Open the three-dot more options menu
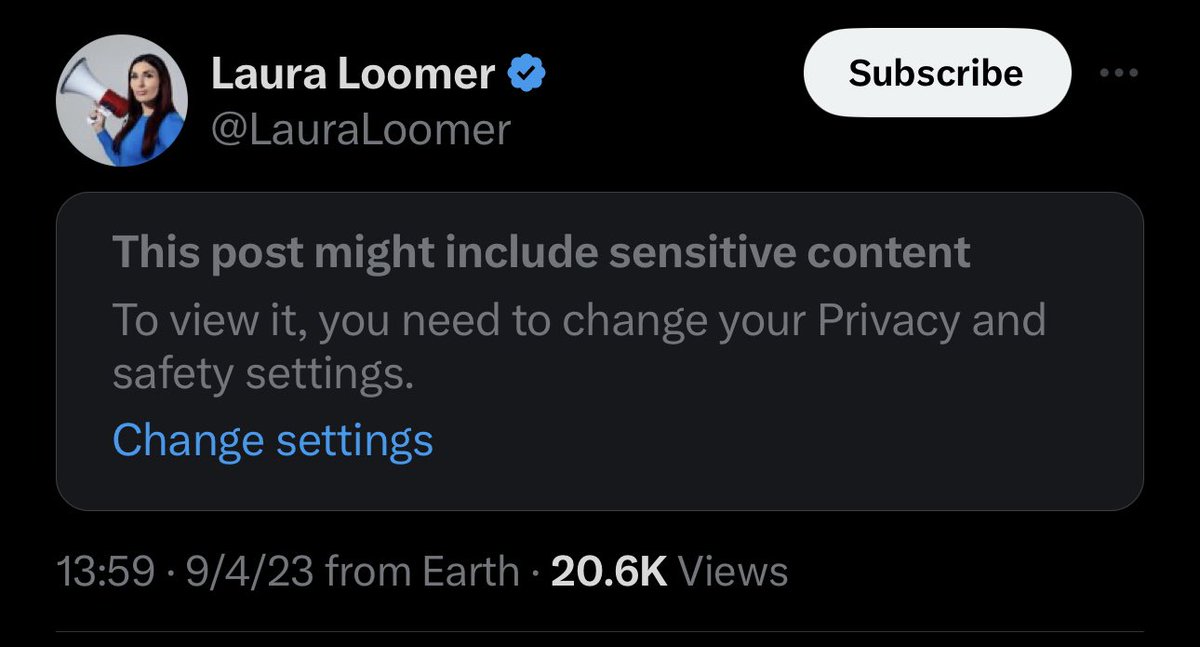The image size is (1200, 647). (1119, 74)
